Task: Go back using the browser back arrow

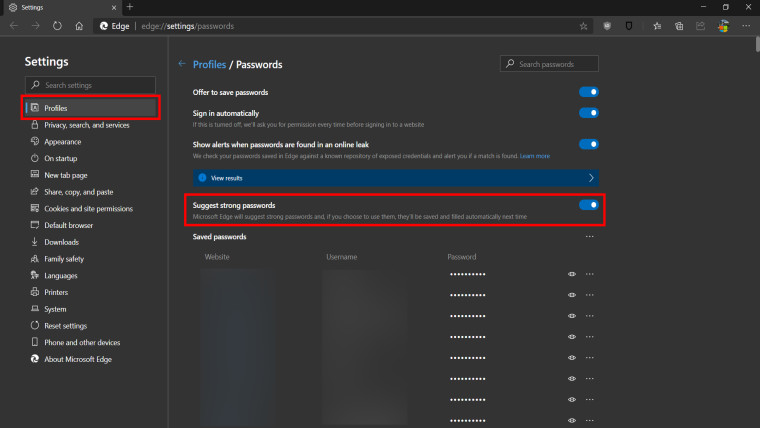Action: coord(14,26)
